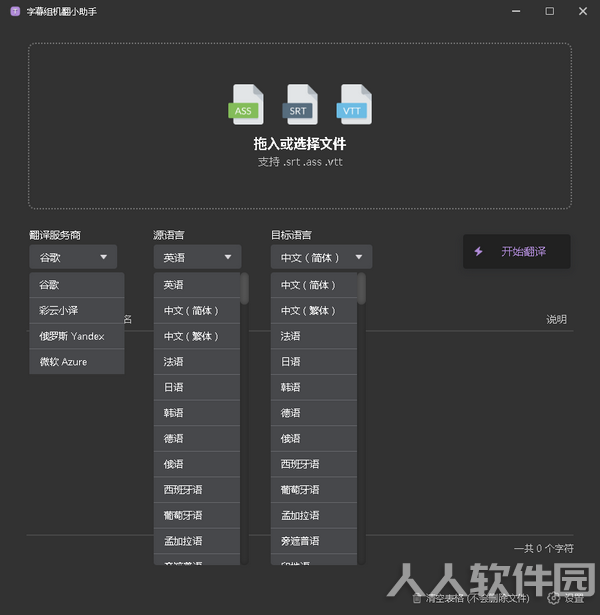The image size is (600, 615).
Task: Click 拖入或选择文件 to choose files
Action: (300, 144)
